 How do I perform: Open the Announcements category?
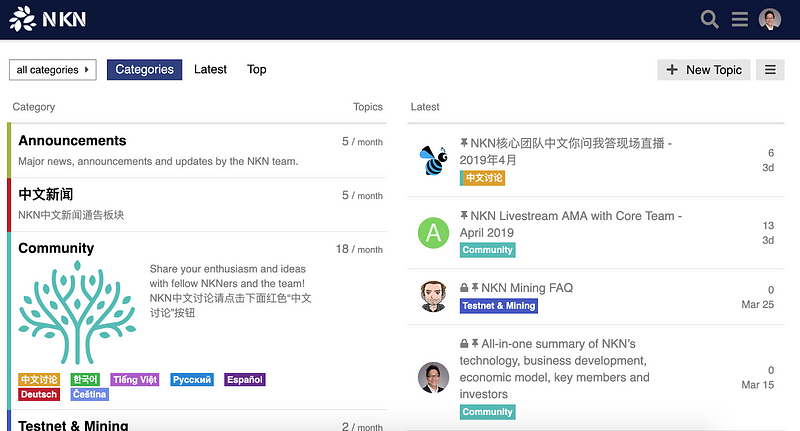click(72, 141)
